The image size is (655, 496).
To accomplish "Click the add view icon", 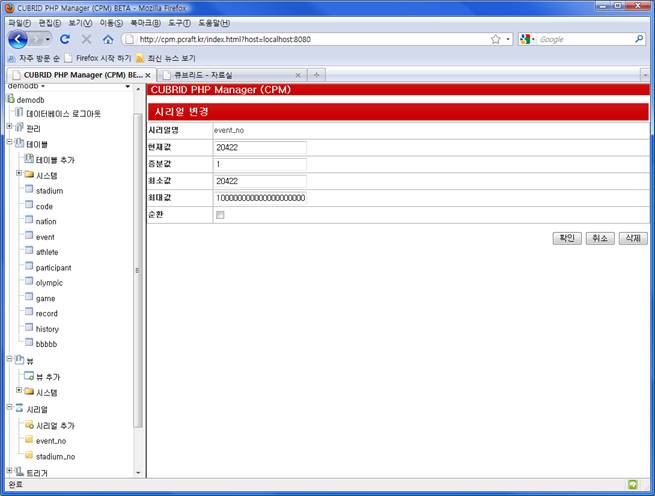I will tap(29, 376).
